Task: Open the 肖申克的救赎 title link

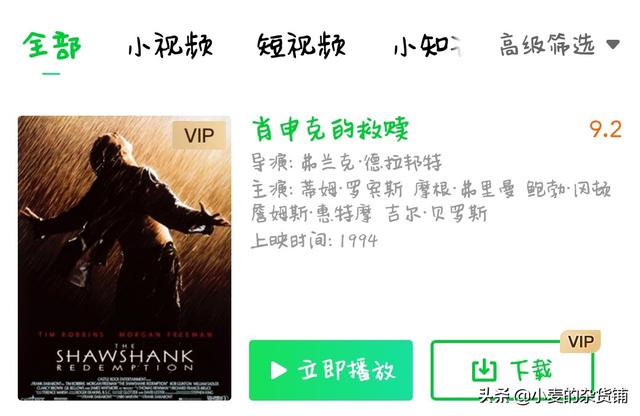Action: coord(330,129)
